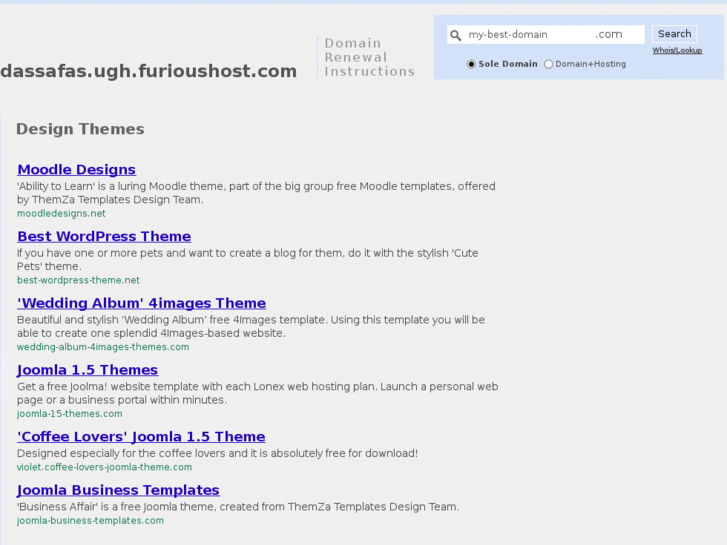Click the coffee lovers download description text
This screenshot has height=545, width=727.
[x=217, y=453]
